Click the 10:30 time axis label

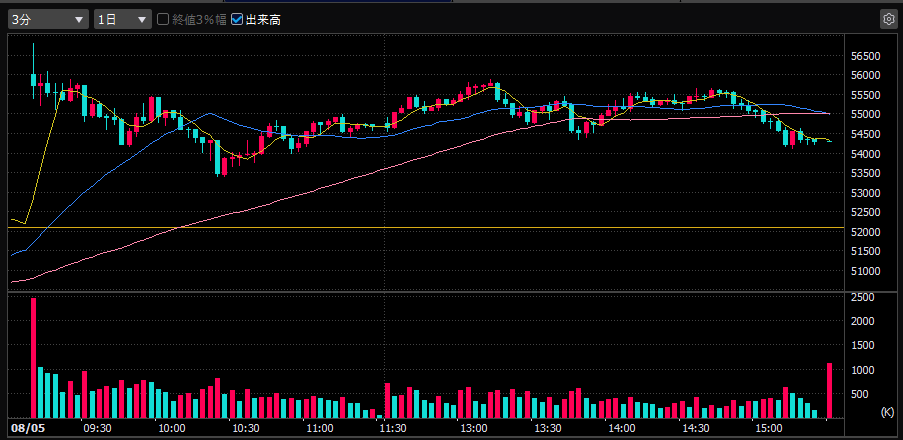coord(246,429)
